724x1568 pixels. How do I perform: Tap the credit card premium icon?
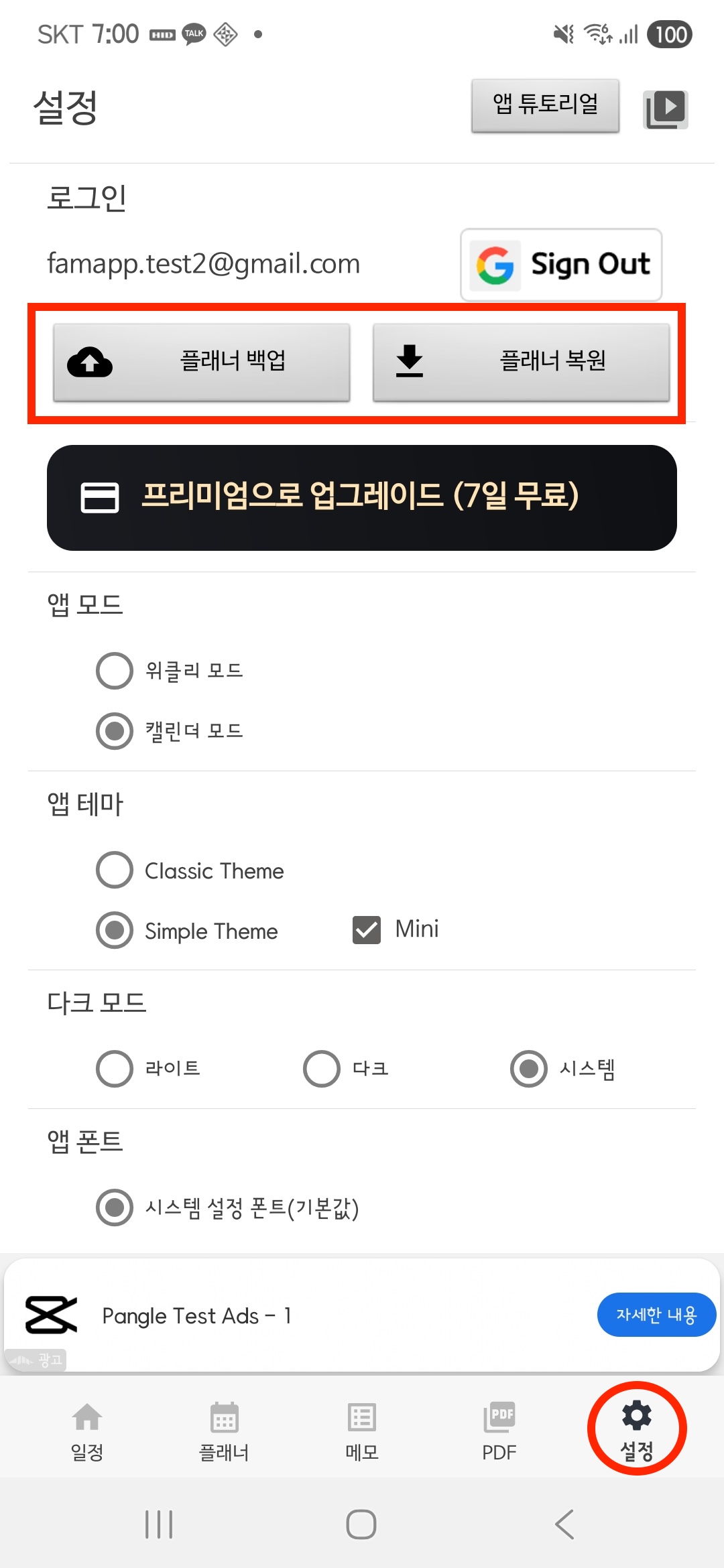100,498
